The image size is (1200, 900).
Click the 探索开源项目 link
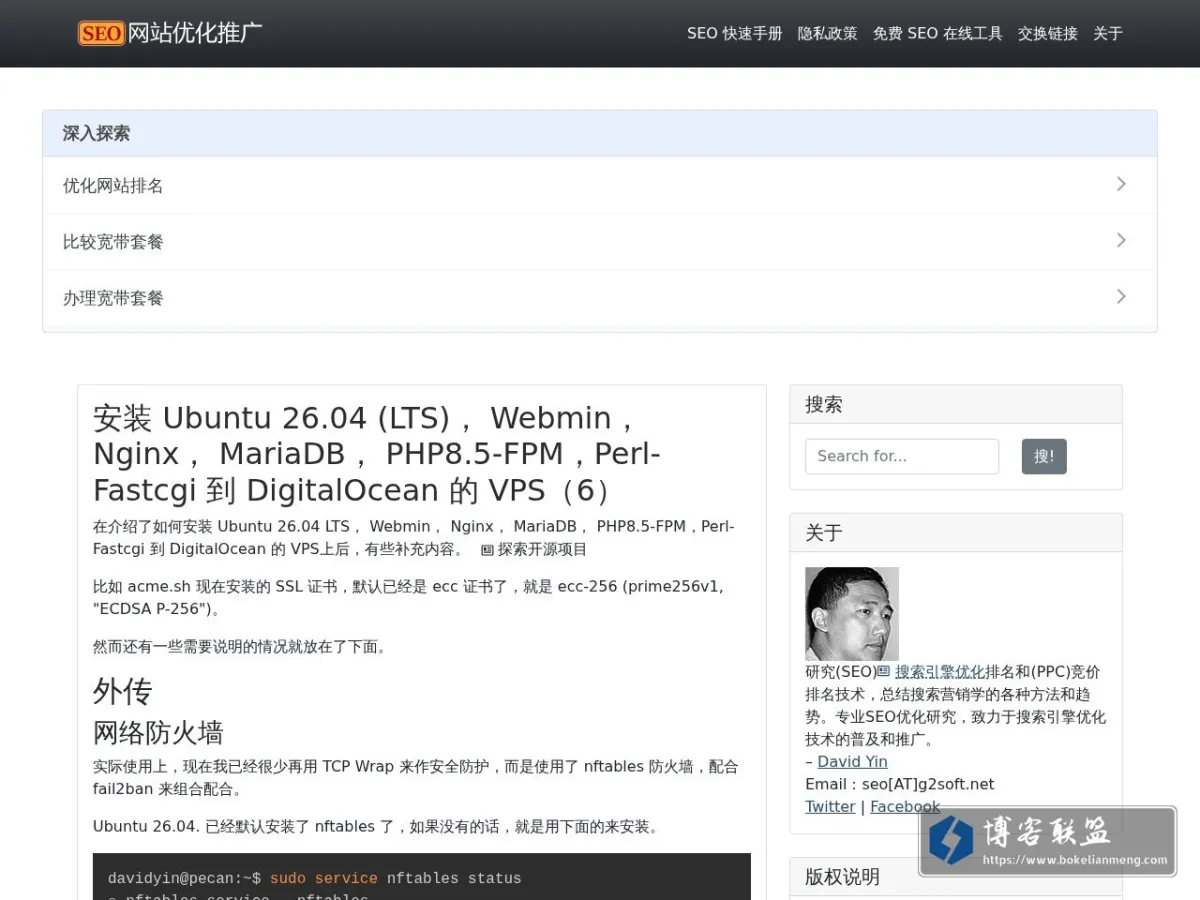tap(542, 549)
